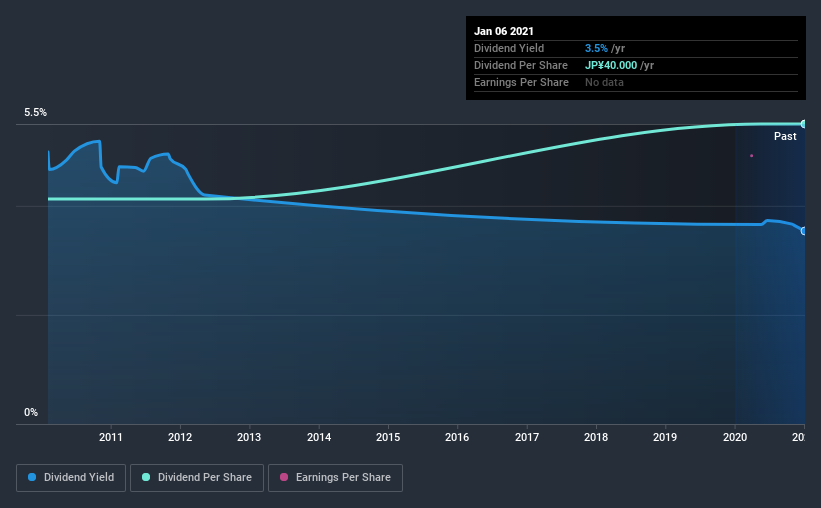Click the 2015 x-axis label
Image resolution: width=821 pixels, height=508 pixels.
click(388, 437)
